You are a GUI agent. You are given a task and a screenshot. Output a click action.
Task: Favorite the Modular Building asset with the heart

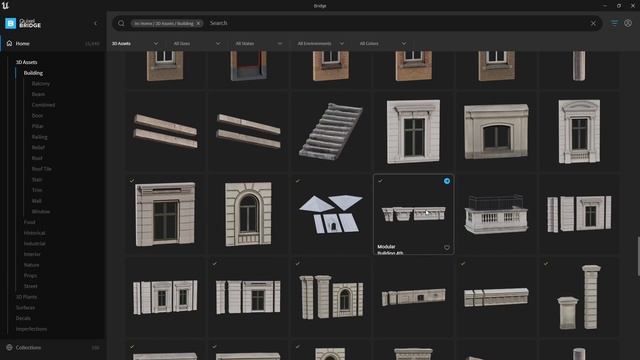447,247
